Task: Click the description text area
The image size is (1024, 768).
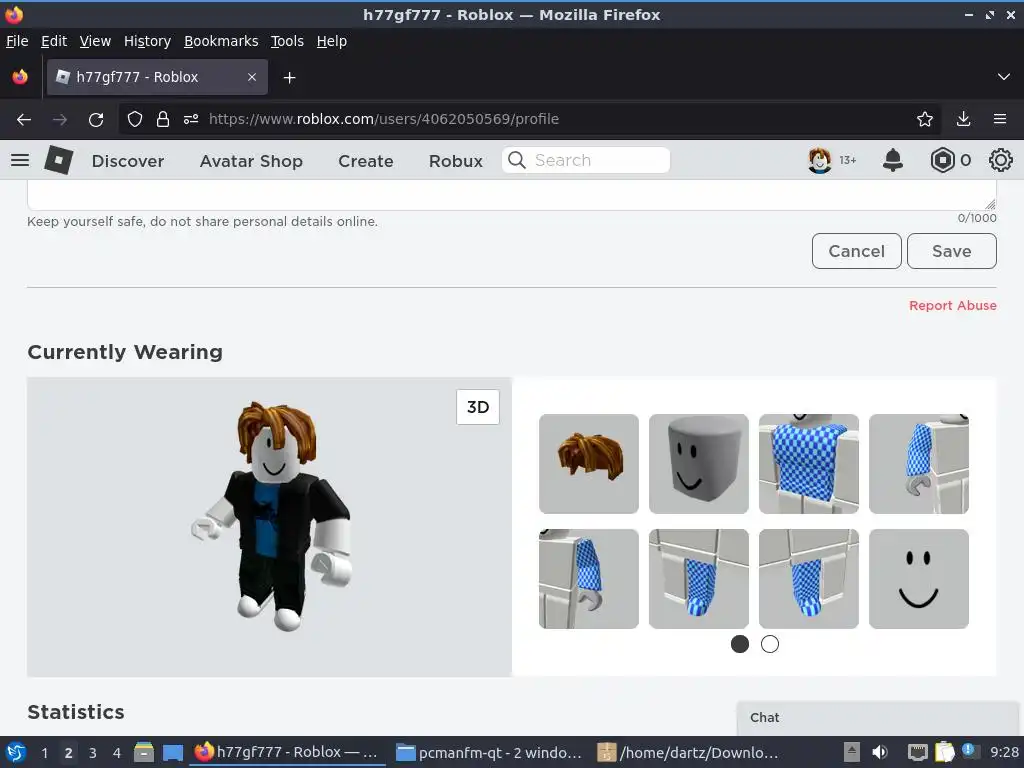Action: (512, 195)
